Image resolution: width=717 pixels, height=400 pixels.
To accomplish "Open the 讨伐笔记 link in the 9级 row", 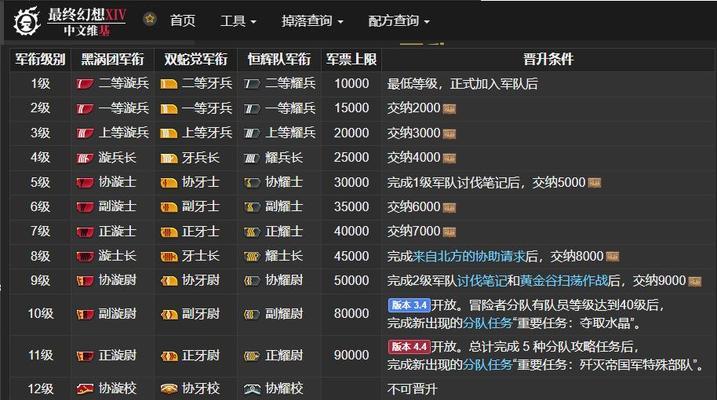I will click(x=482, y=281).
